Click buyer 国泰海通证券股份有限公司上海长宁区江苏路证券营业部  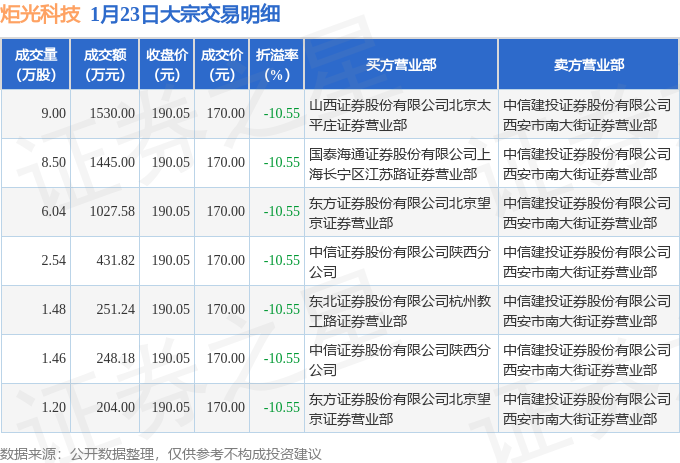tap(400, 164)
